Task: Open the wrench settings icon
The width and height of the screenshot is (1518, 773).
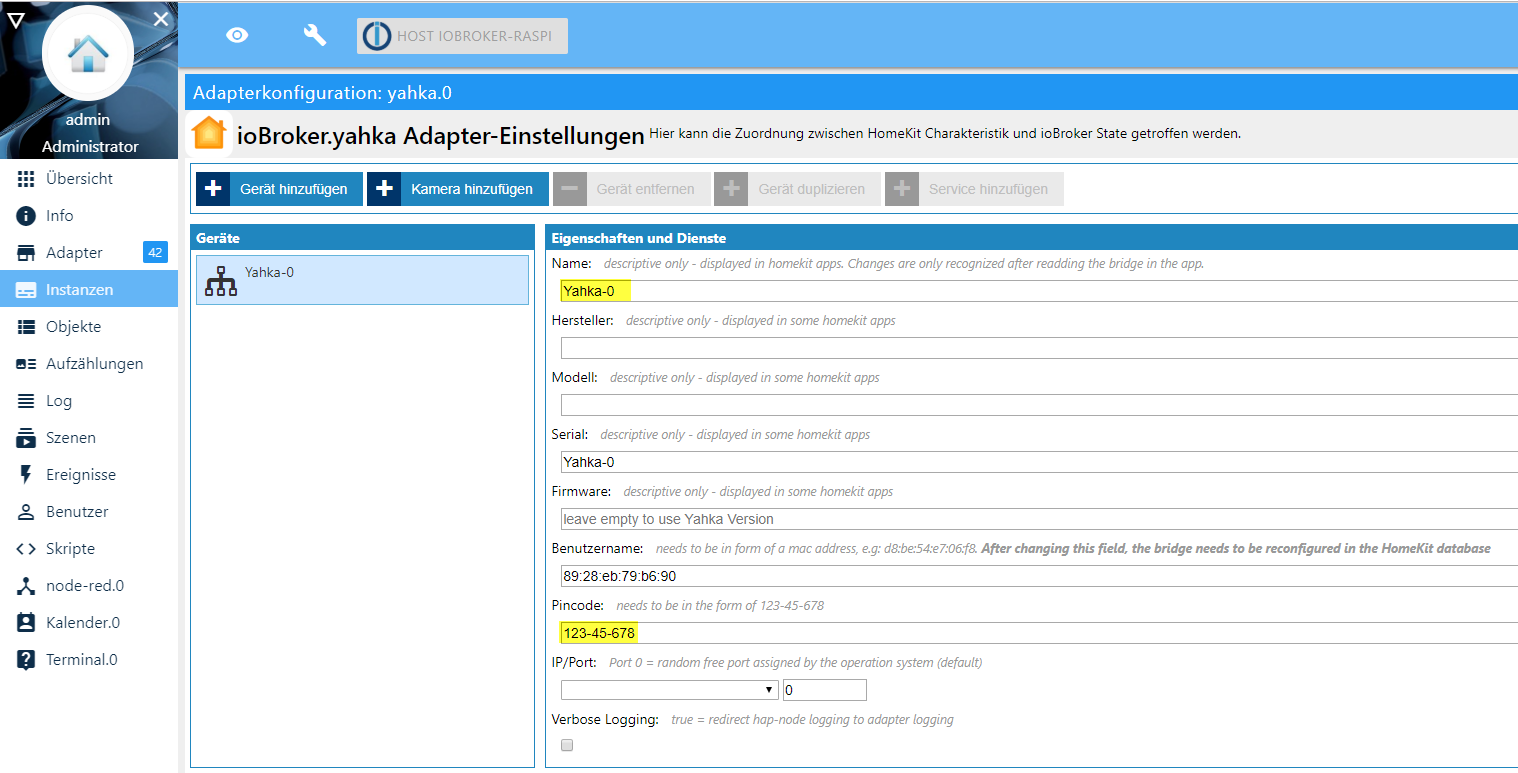Action: point(315,36)
